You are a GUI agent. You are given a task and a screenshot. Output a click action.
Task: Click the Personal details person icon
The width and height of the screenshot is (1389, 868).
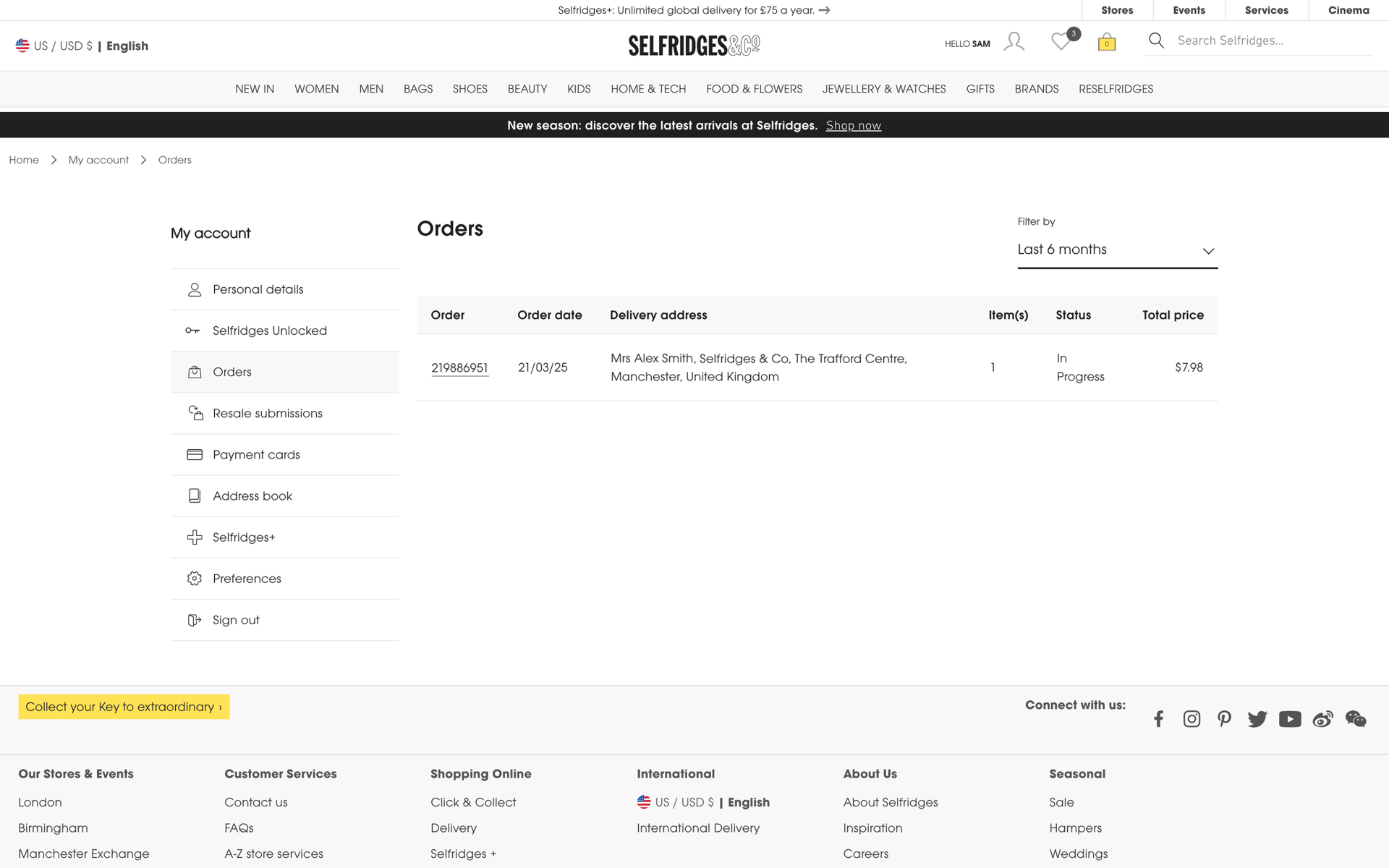[195, 289]
